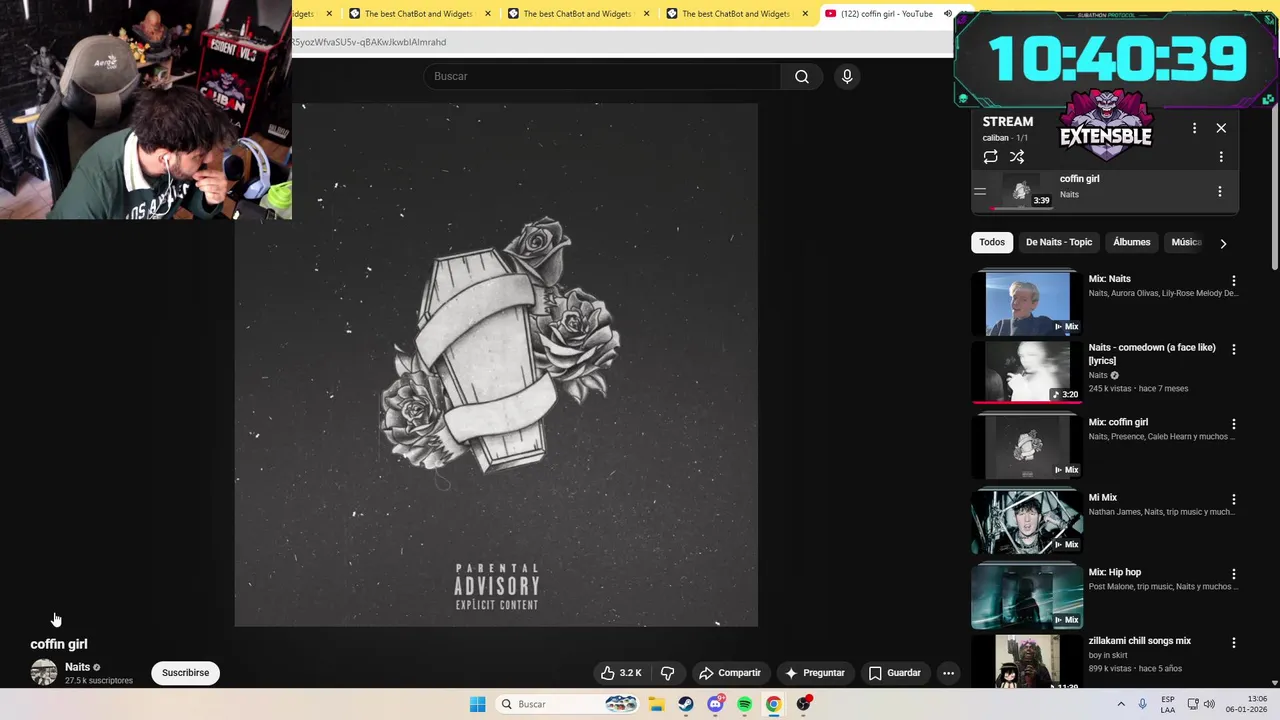1280x720 pixels.
Task: Click the Compartir share button
Action: point(730,673)
